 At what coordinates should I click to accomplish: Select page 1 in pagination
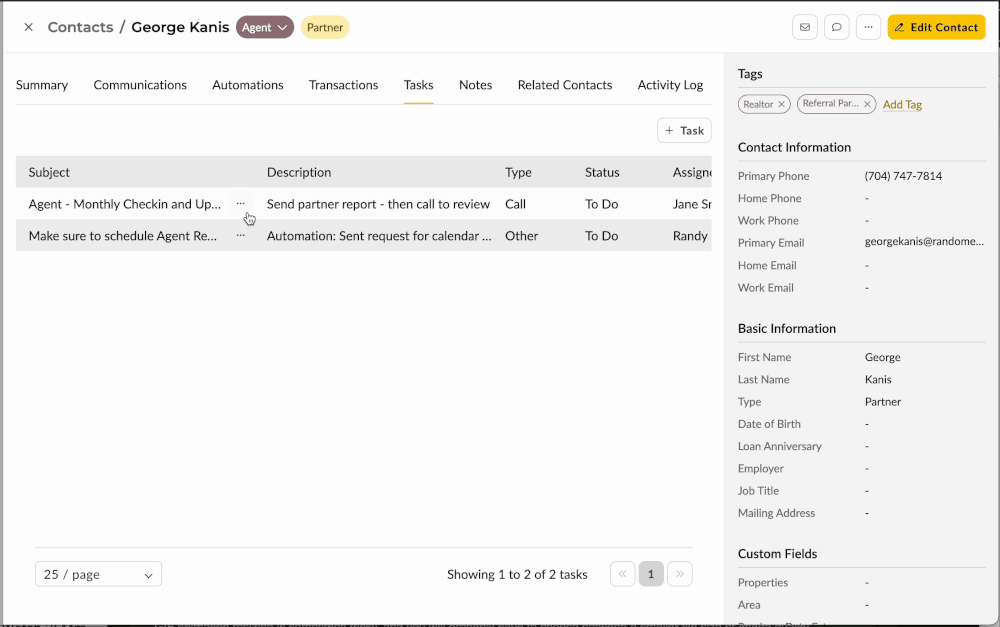(651, 574)
